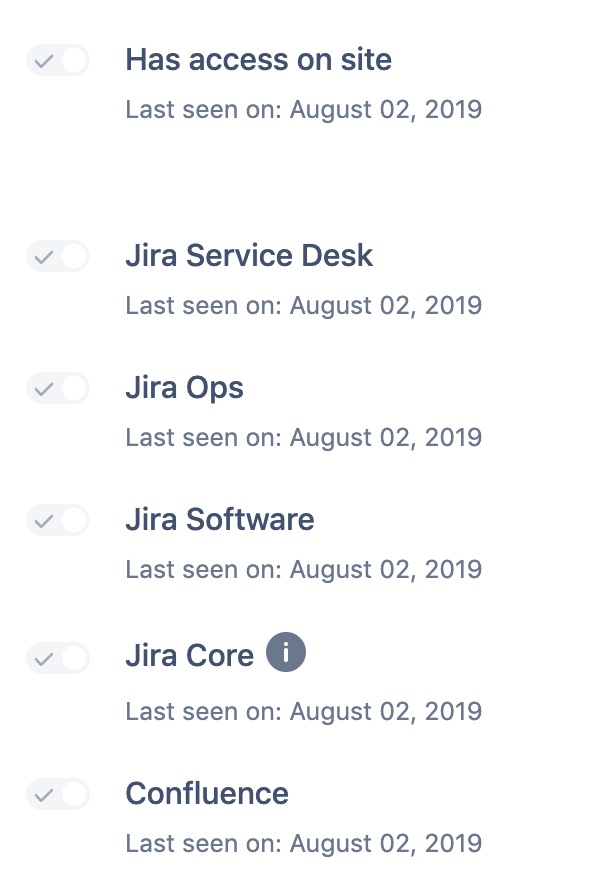This screenshot has width=596, height=892.
Task: Open the Jira Service Desk product label
Action: click(248, 256)
